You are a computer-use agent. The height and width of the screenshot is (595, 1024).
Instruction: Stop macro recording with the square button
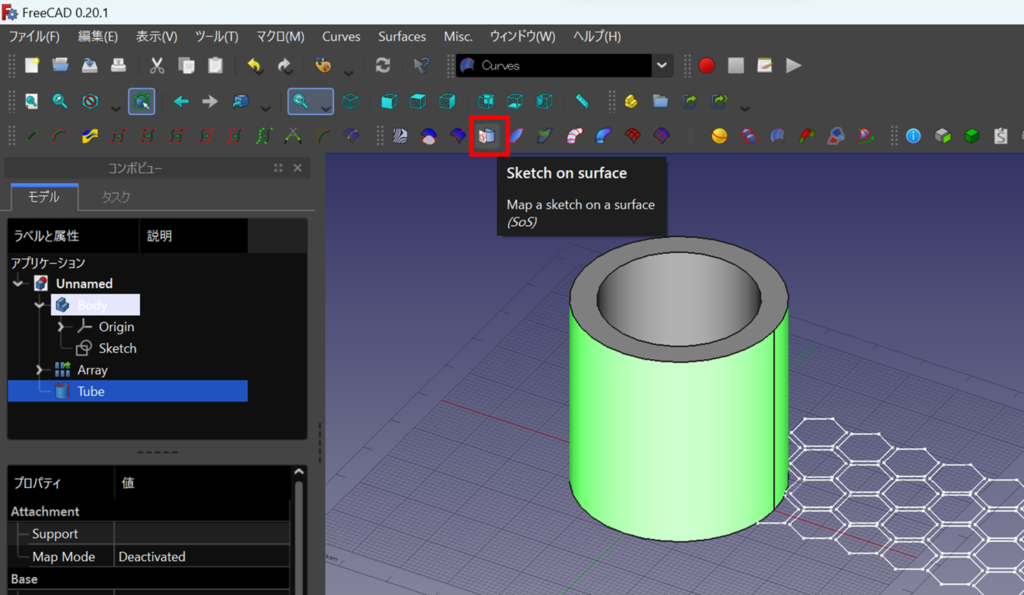coord(736,65)
